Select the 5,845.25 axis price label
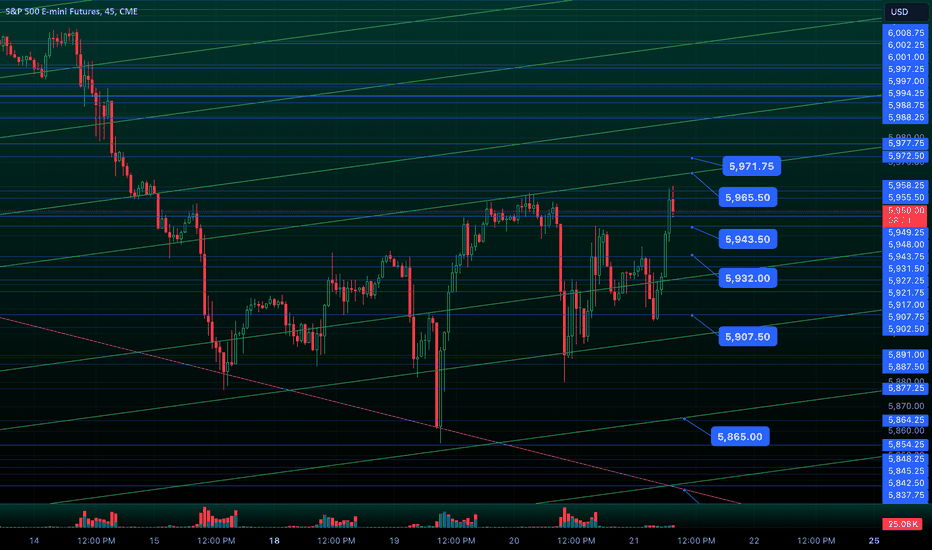 (x=906, y=471)
